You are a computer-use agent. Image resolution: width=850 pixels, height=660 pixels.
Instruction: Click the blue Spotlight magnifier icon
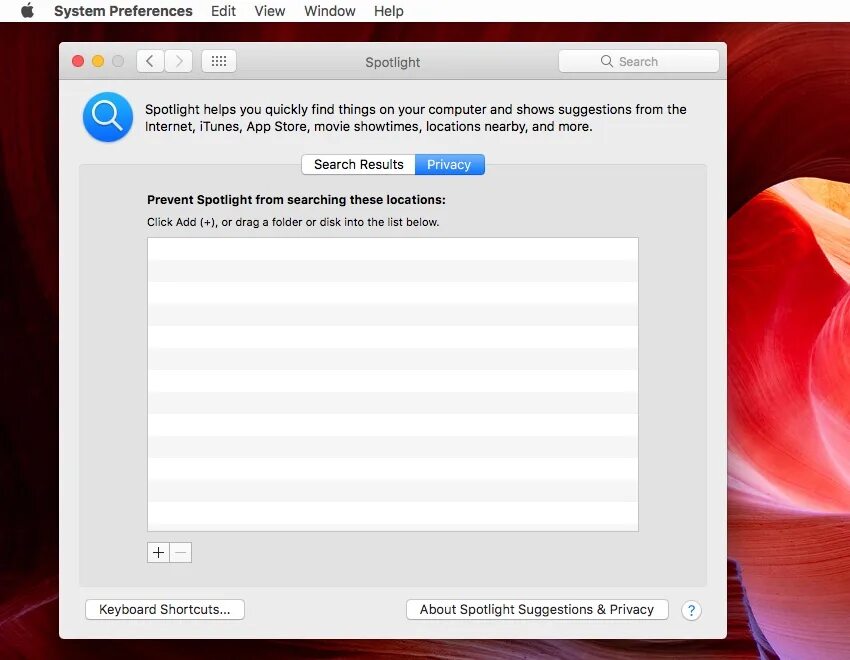[x=108, y=117]
